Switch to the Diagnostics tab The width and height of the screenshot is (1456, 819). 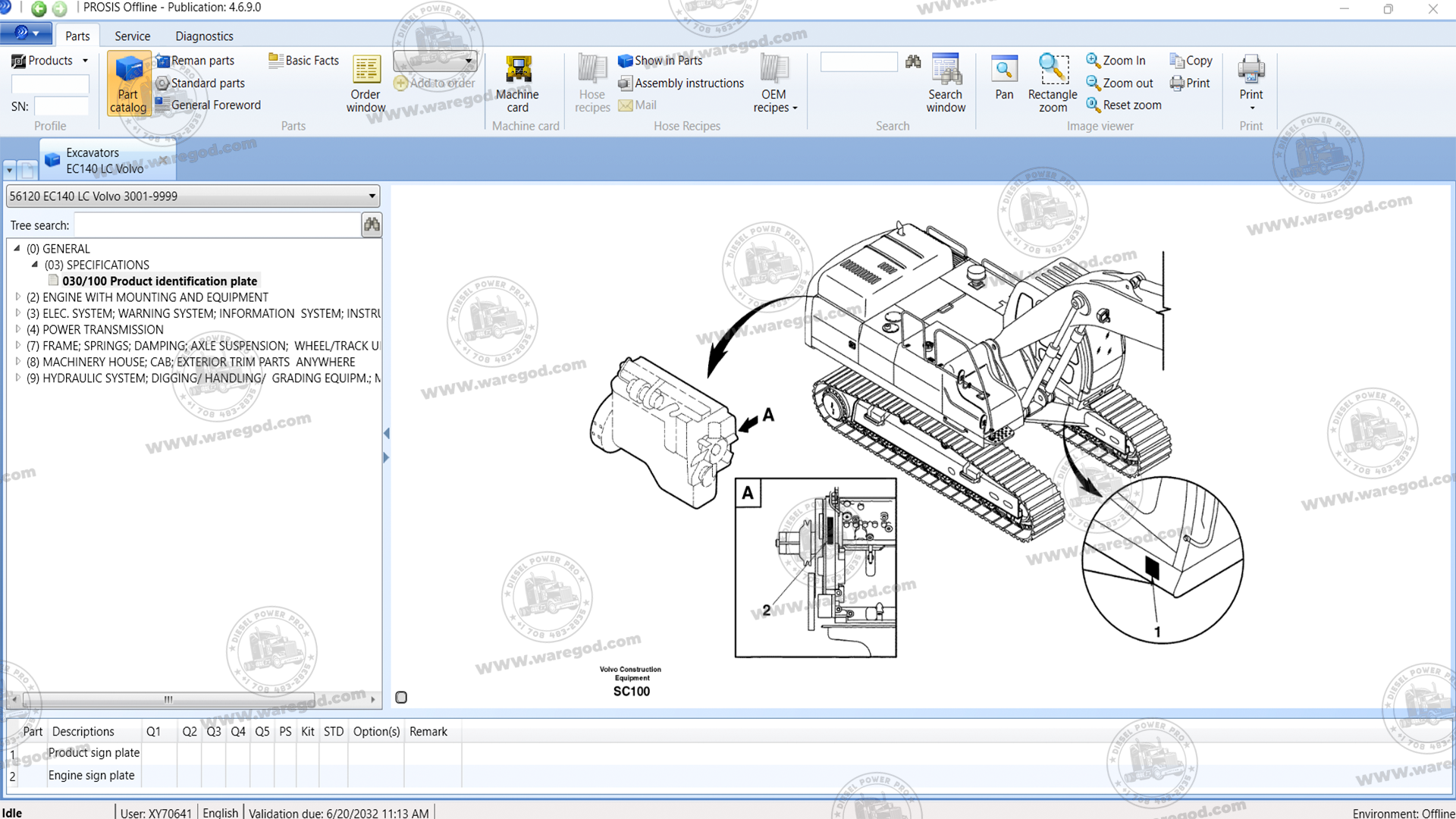pyautogui.click(x=204, y=36)
